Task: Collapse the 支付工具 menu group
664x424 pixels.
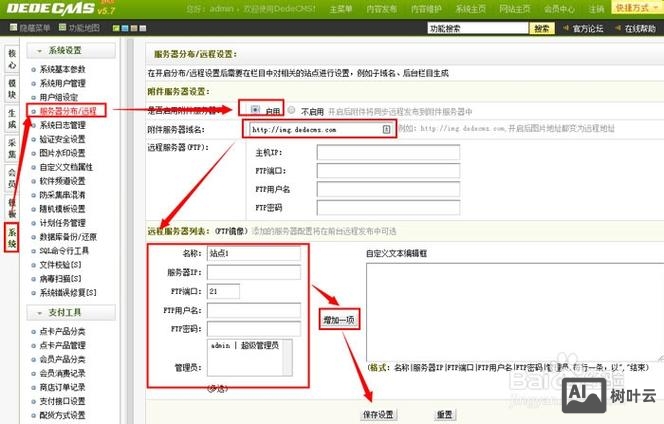Action: pyautogui.click(x=71, y=313)
